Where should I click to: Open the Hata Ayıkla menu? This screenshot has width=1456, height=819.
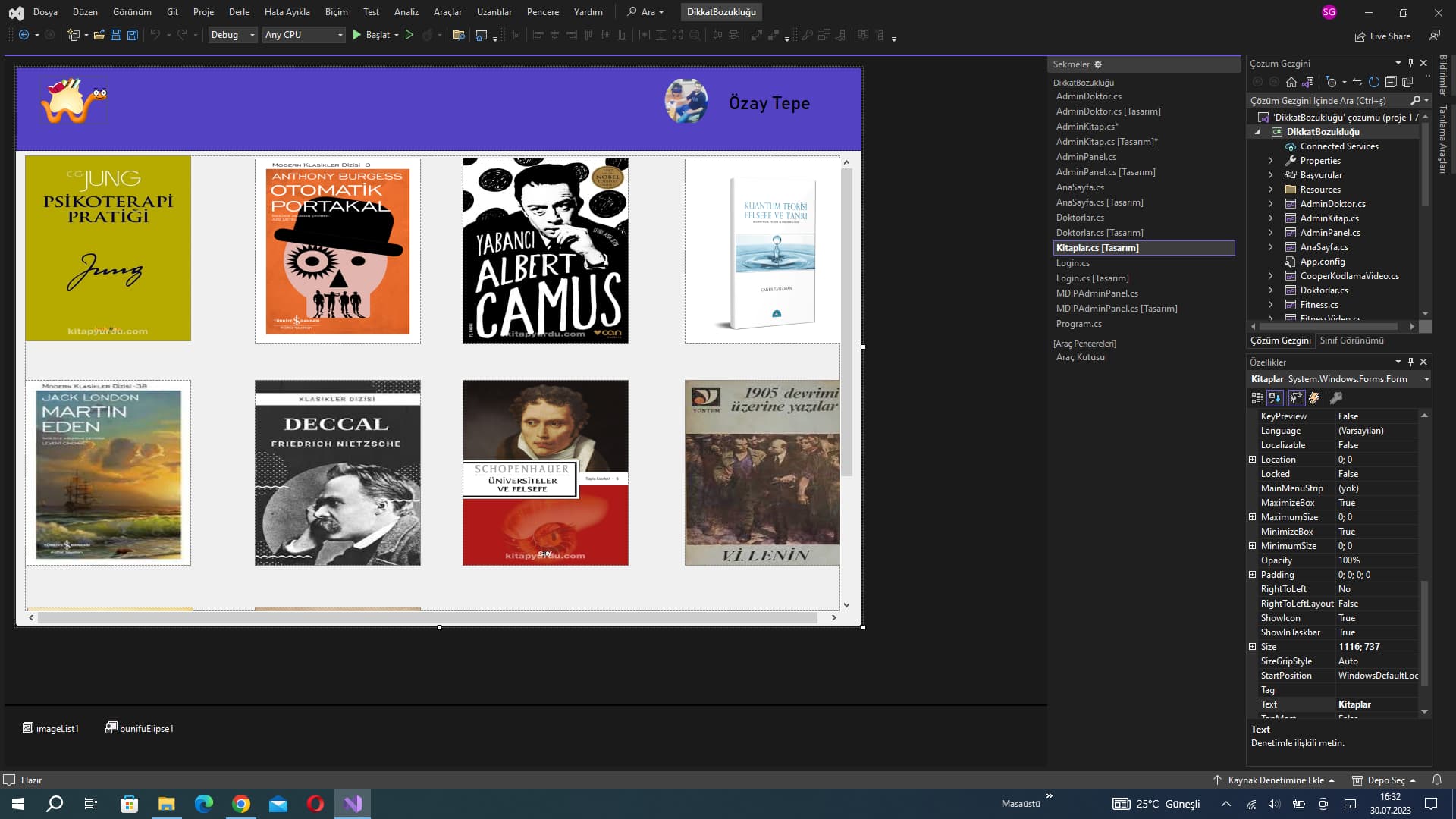pyautogui.click(x=287, y=12)
